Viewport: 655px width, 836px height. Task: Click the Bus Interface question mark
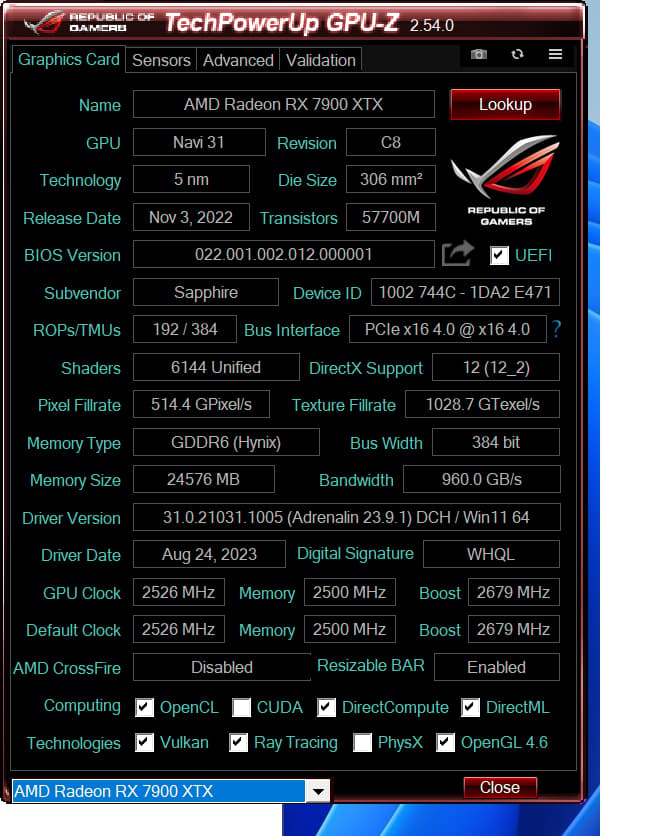point(556,329)
